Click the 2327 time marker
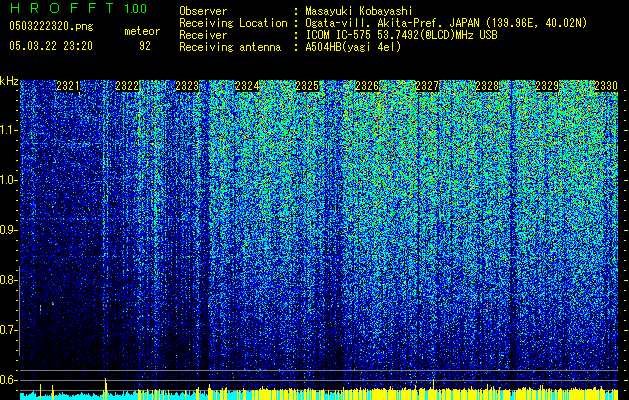 click(427, 86)
